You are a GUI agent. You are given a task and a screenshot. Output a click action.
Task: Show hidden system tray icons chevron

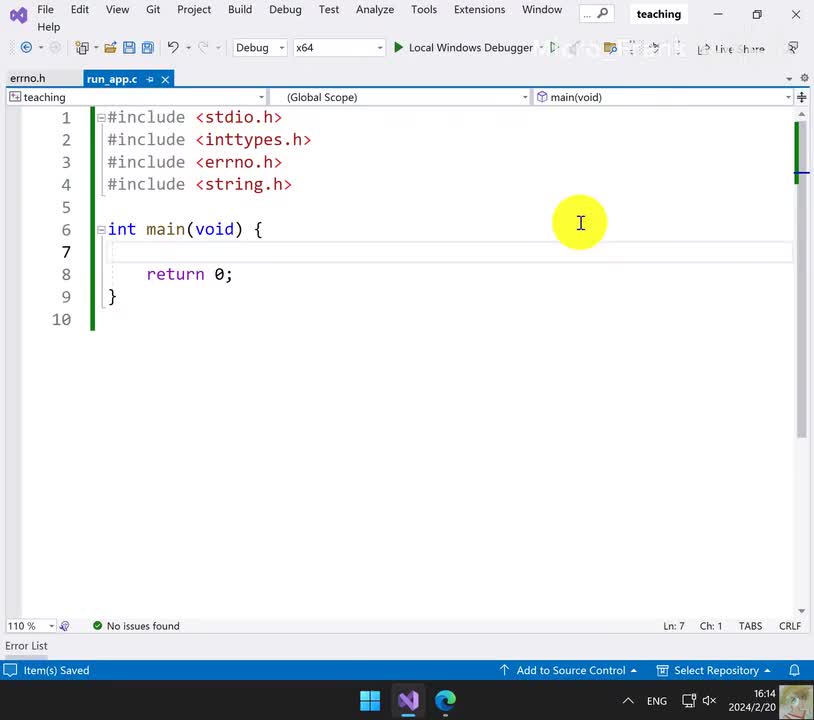click(x=628, y=701)
